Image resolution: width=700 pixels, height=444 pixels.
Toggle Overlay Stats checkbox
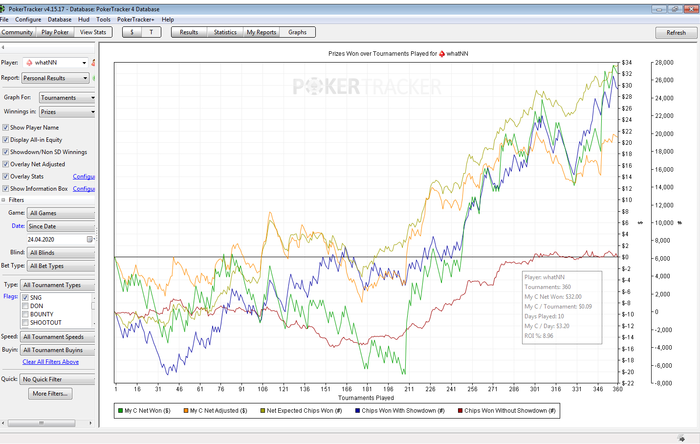(x=5, y=177)
